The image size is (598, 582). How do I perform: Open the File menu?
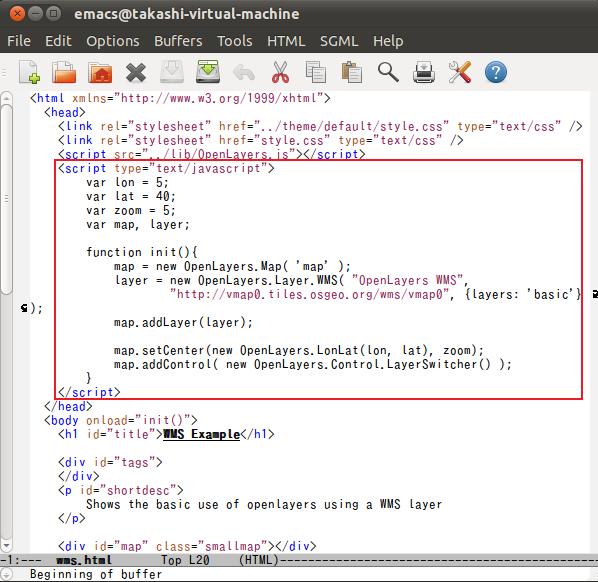[x=19, y=41]
